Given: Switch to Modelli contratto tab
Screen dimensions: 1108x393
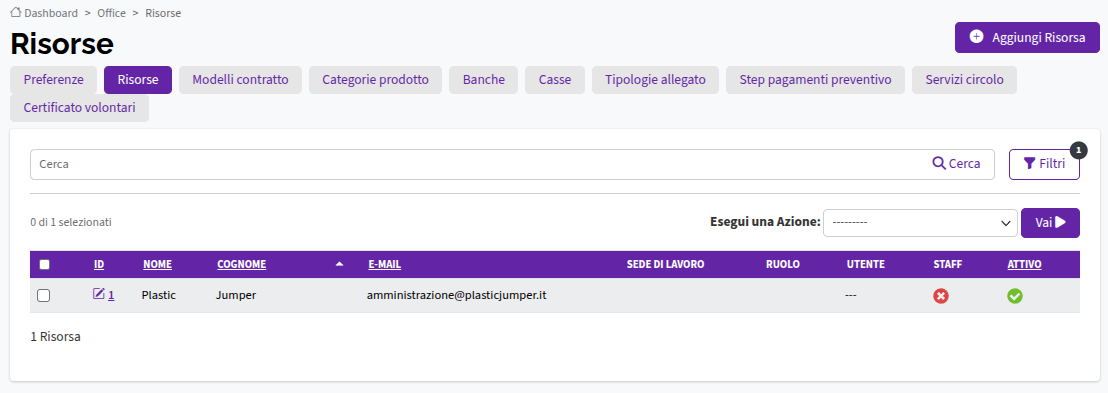Looking at the screenshot, I should 240,80.
